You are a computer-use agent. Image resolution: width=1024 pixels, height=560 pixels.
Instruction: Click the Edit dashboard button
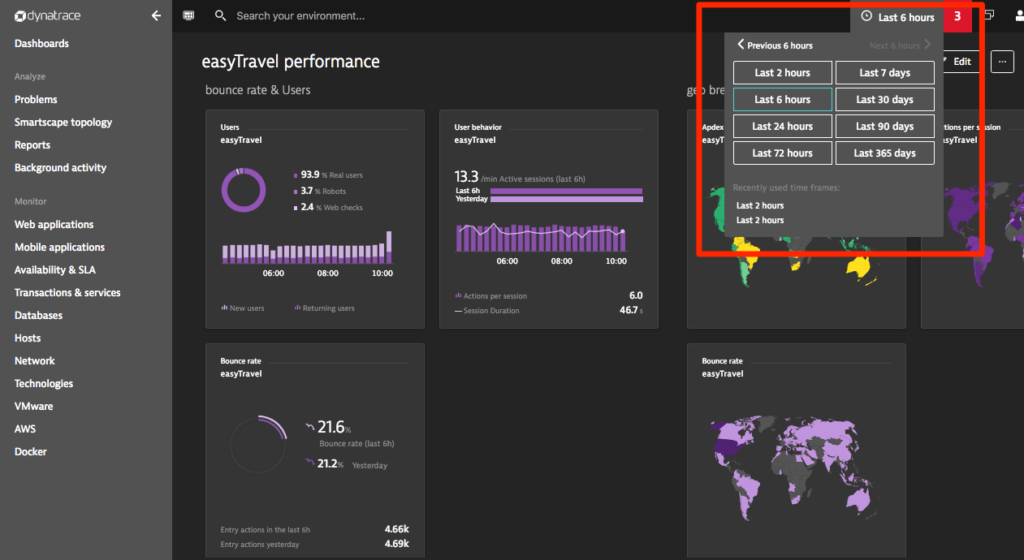[x=961, y=62]
